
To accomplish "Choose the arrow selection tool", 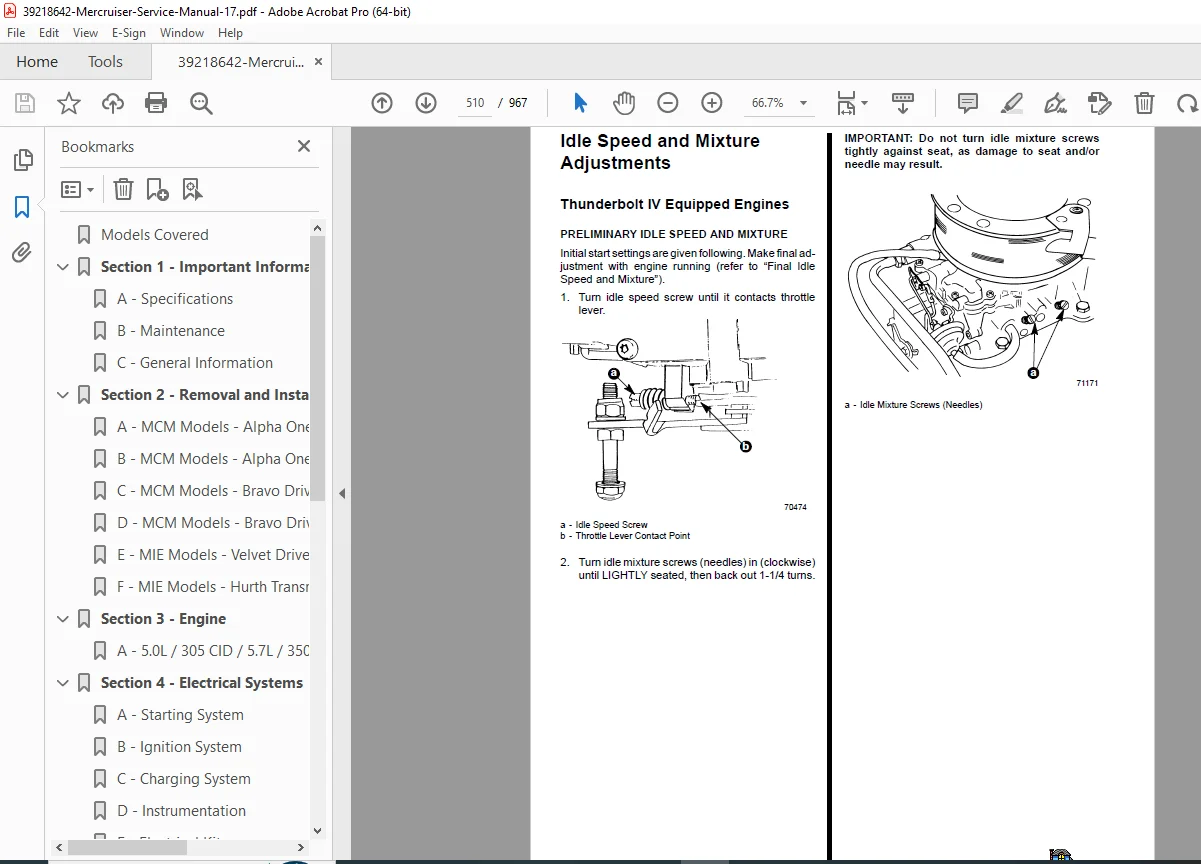I will tap(581, 103).
